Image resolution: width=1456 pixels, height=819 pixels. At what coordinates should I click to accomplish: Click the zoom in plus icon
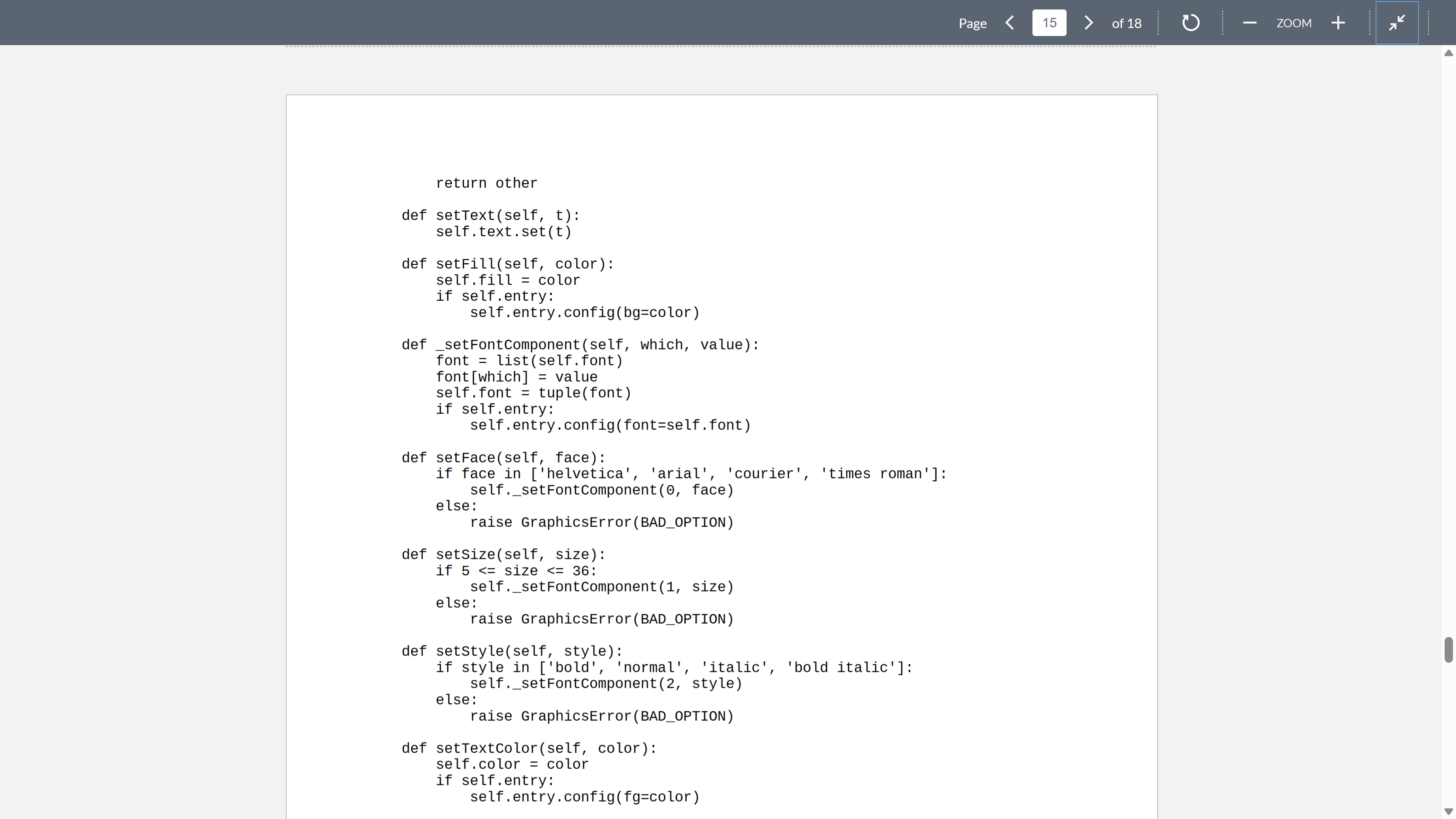[x=1339, y=22]
